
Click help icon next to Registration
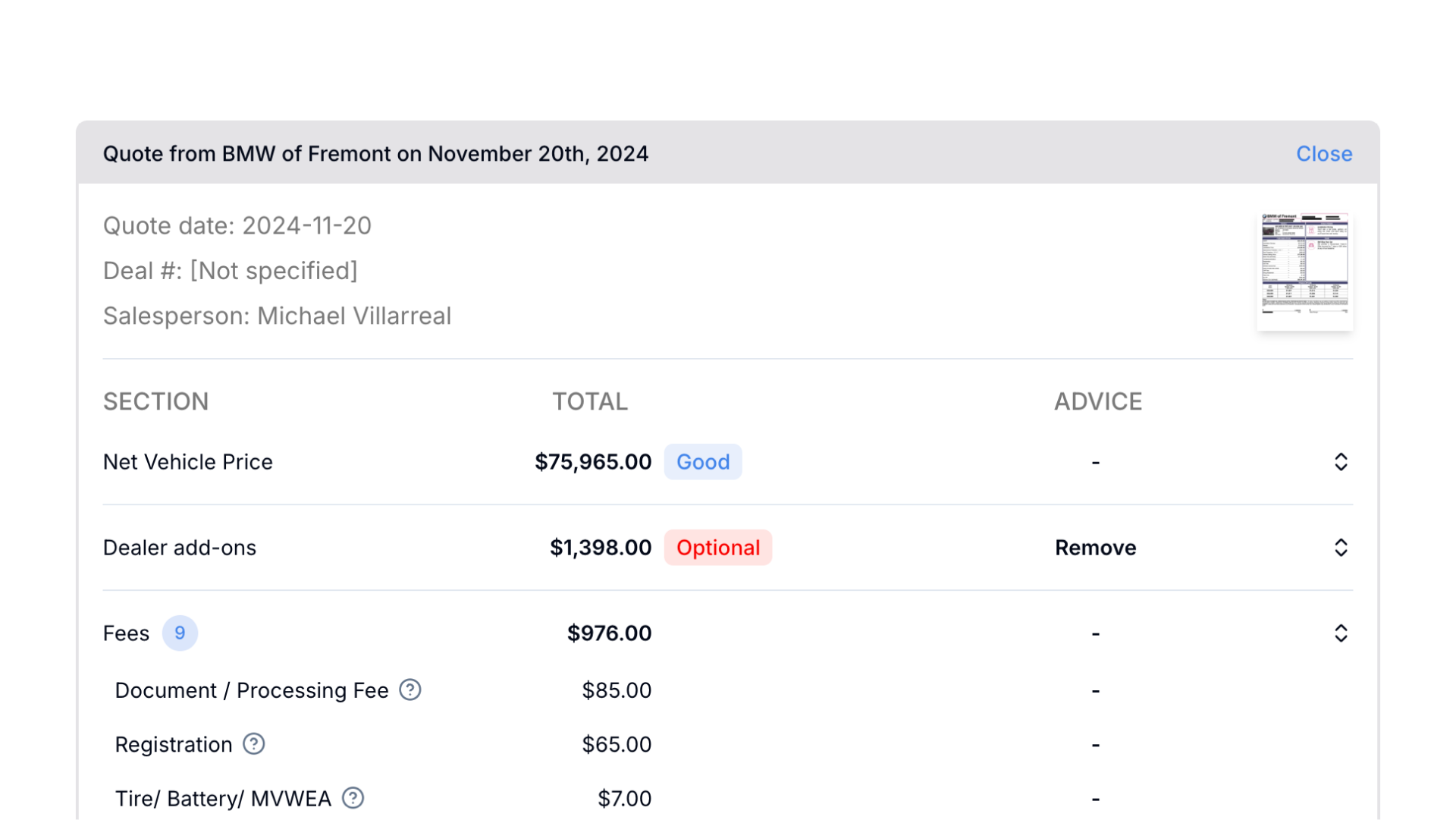254,744
